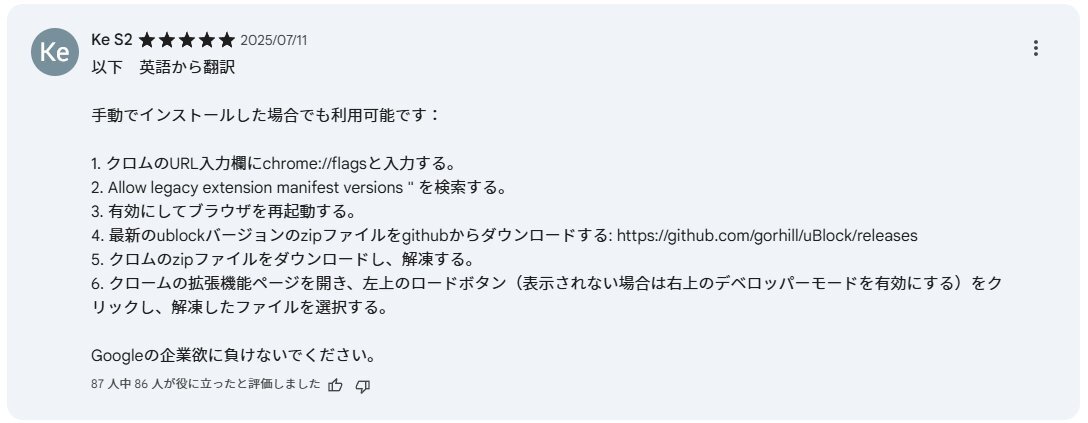1088x423 pixels.
Task: Click the fifth rating star
Action: [227, 40]
